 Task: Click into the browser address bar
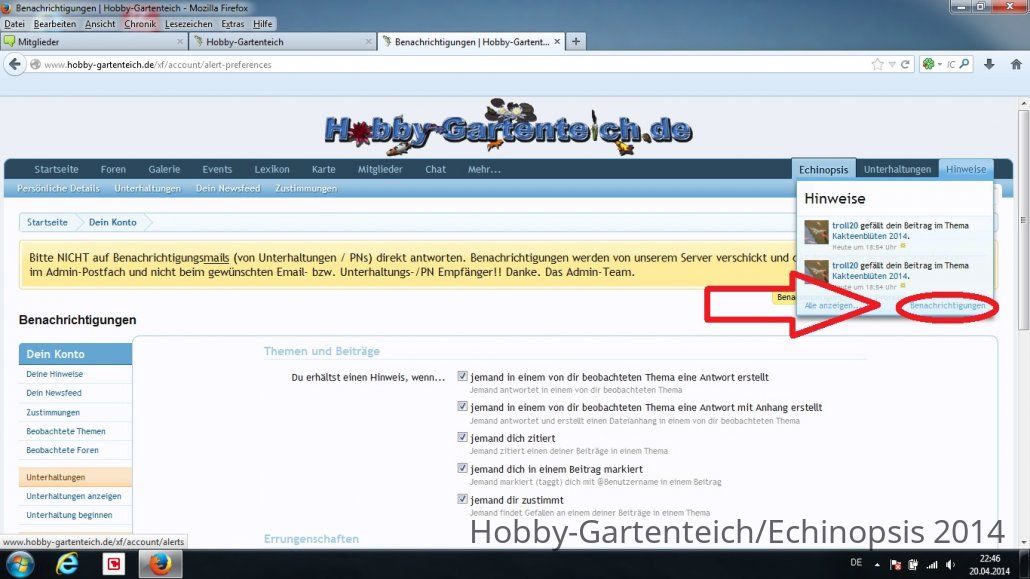point(453,64)
